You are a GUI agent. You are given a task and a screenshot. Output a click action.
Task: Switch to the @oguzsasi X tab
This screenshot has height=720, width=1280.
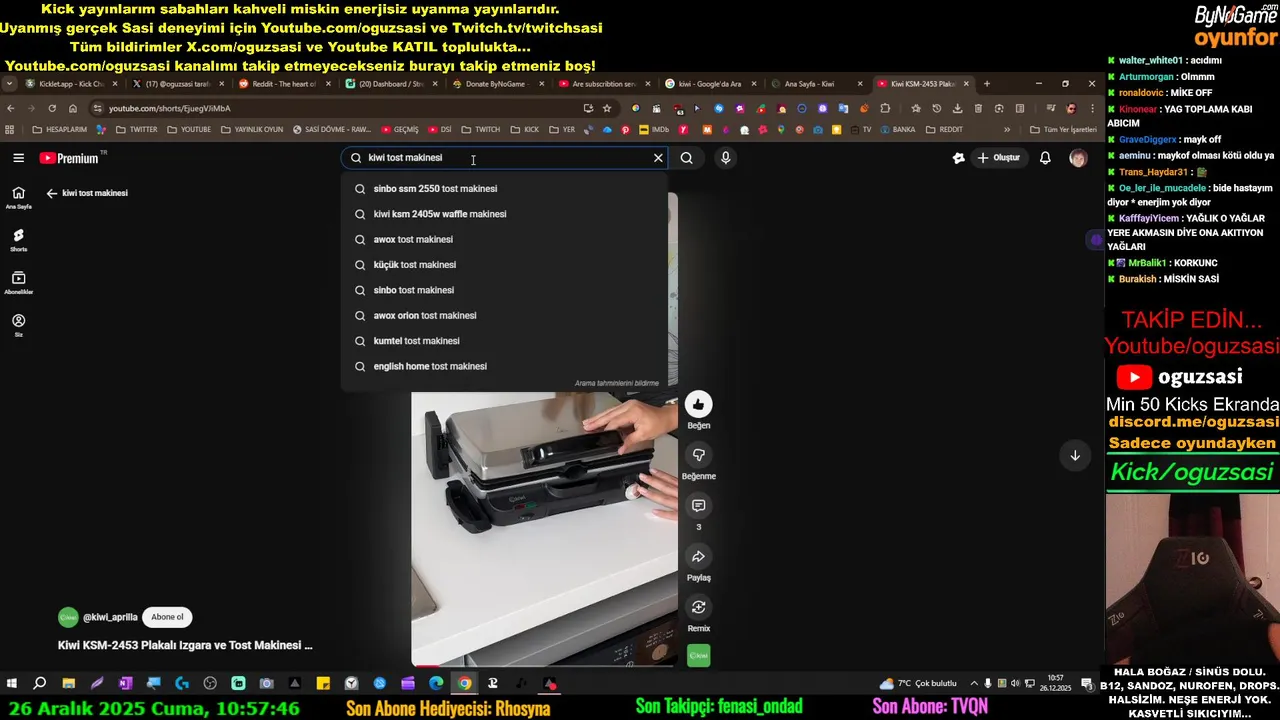pyautogui.click(x=177, y=84)
